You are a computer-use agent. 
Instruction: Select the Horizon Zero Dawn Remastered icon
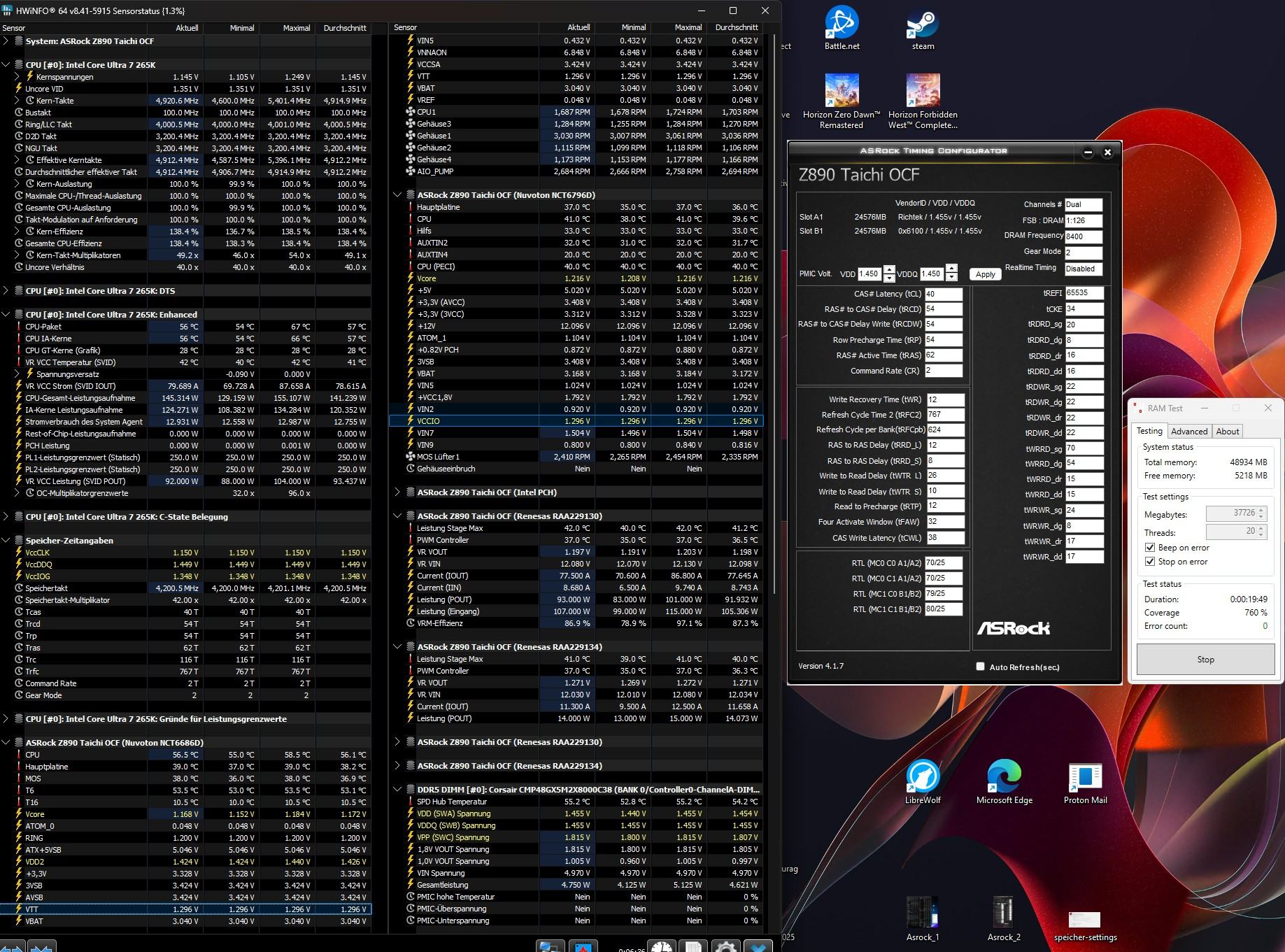[x=842, y=101]
